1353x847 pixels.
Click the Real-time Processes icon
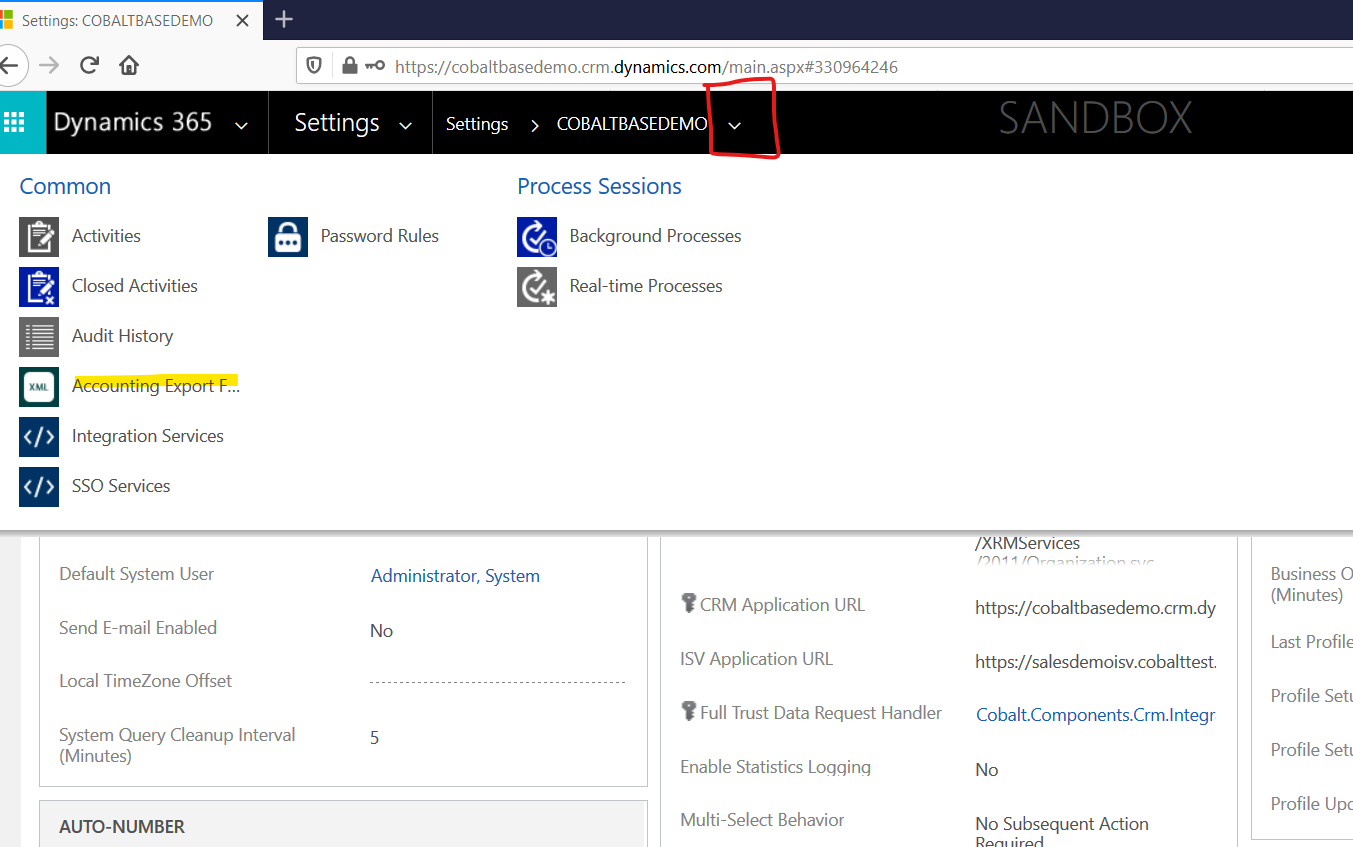(x=537, y=287)
